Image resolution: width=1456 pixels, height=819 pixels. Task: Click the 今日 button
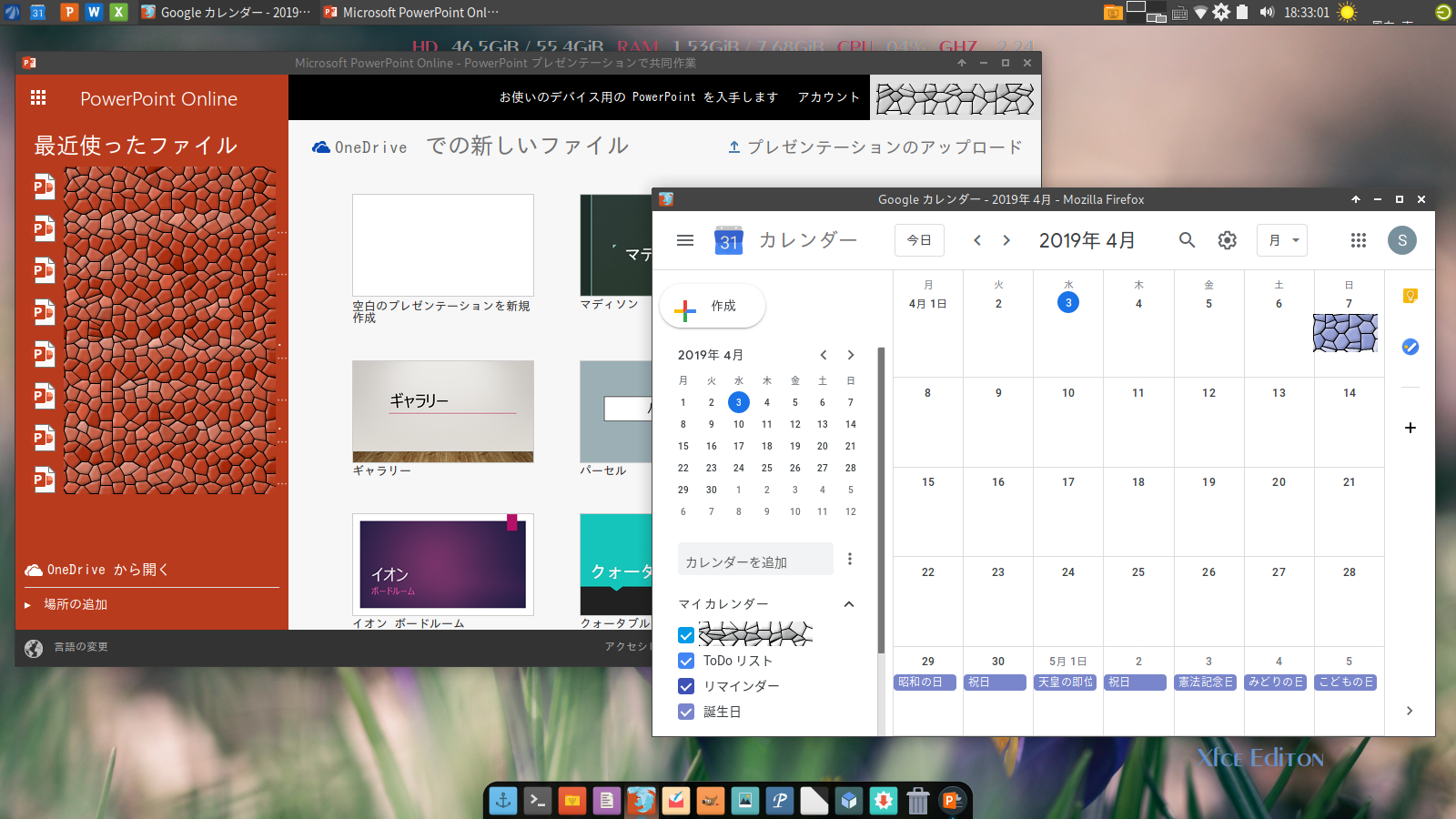coord(919,240)
